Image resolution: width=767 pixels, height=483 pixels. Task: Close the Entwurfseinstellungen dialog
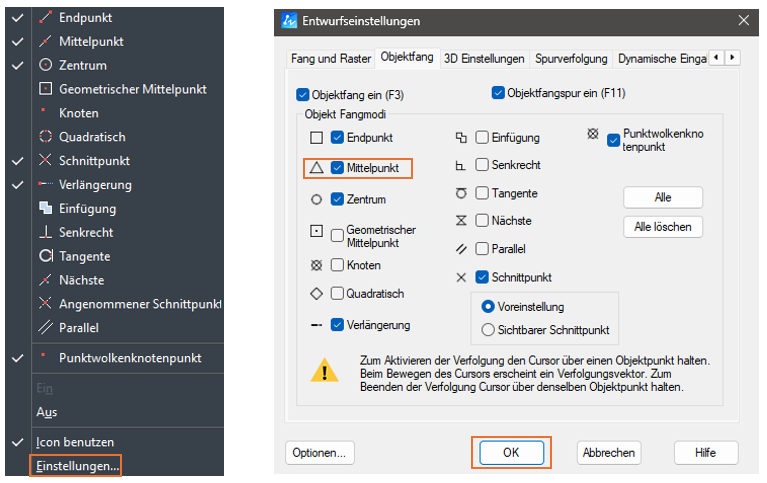(x=743, y=20)
